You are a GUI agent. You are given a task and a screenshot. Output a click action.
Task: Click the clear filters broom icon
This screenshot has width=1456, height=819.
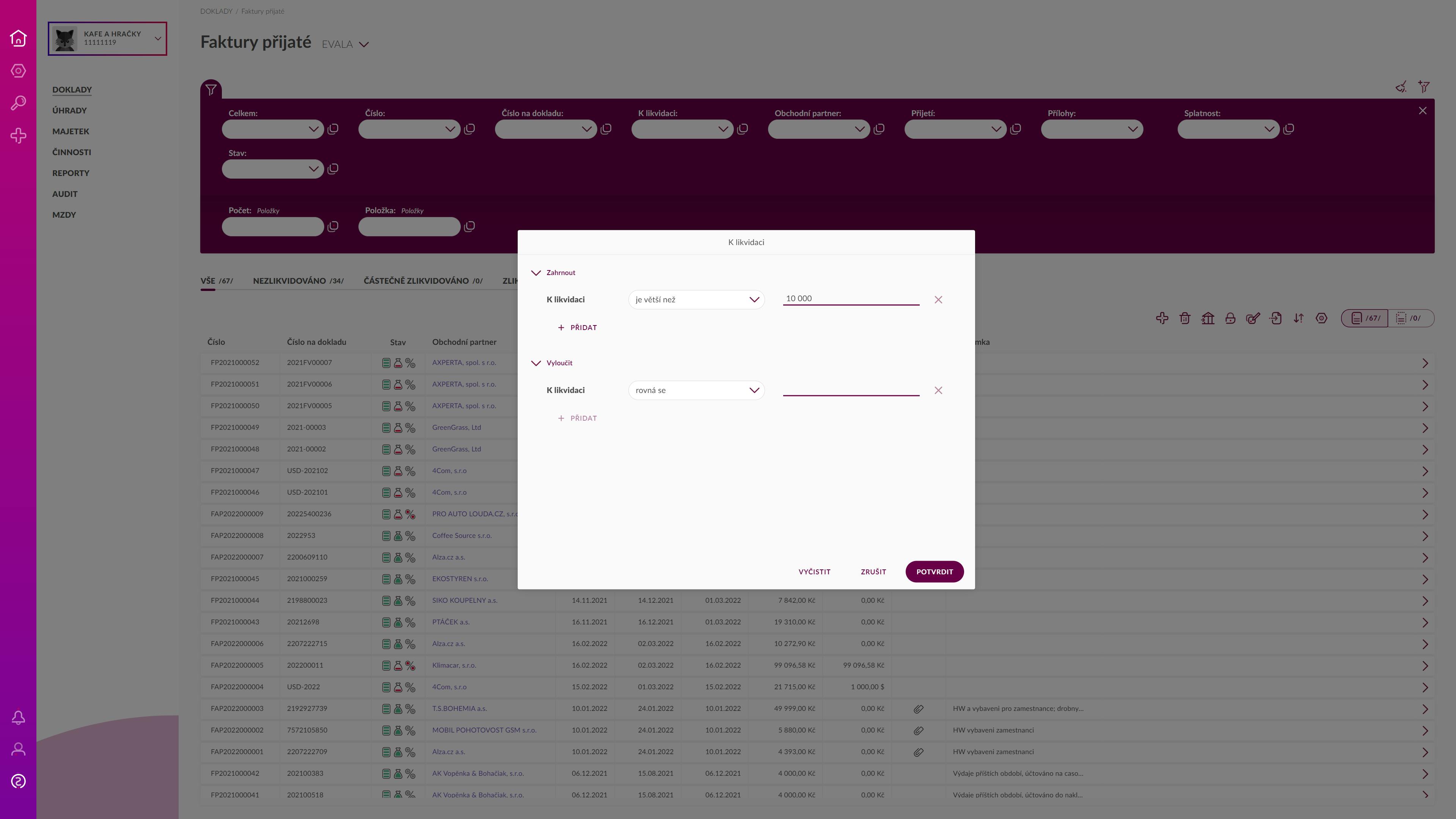point(1401,86)
